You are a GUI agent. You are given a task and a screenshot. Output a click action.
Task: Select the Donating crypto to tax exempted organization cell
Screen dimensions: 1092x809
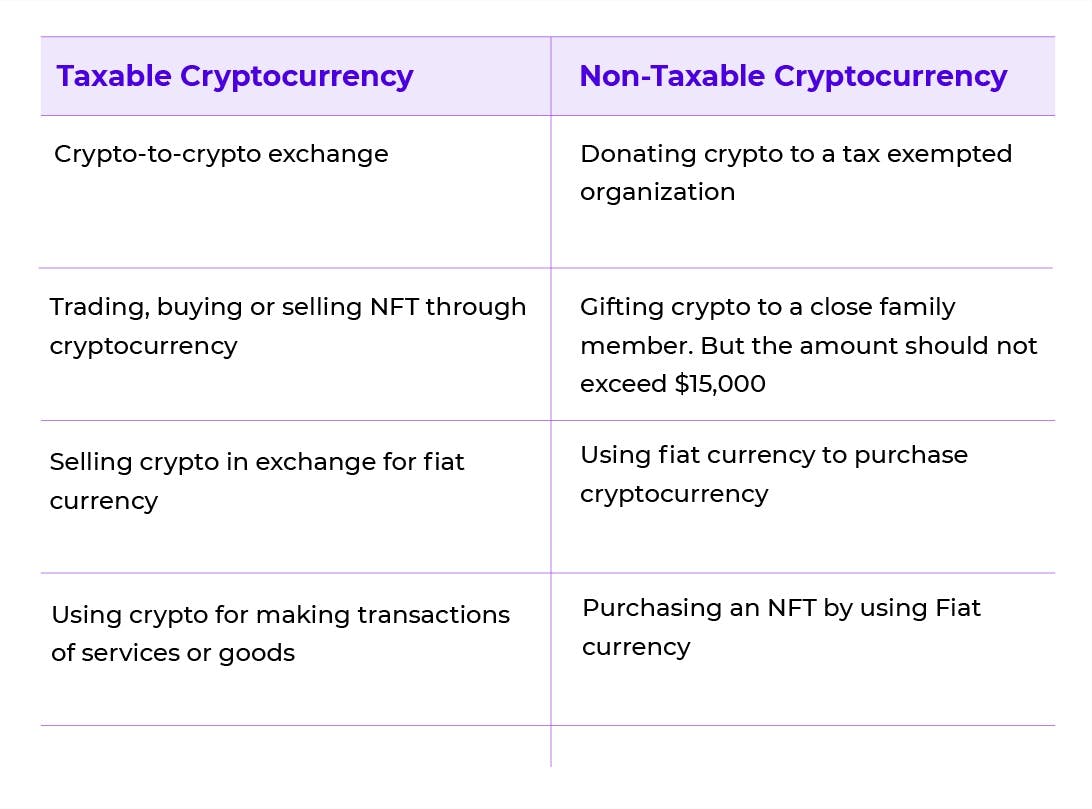(803, 191)
